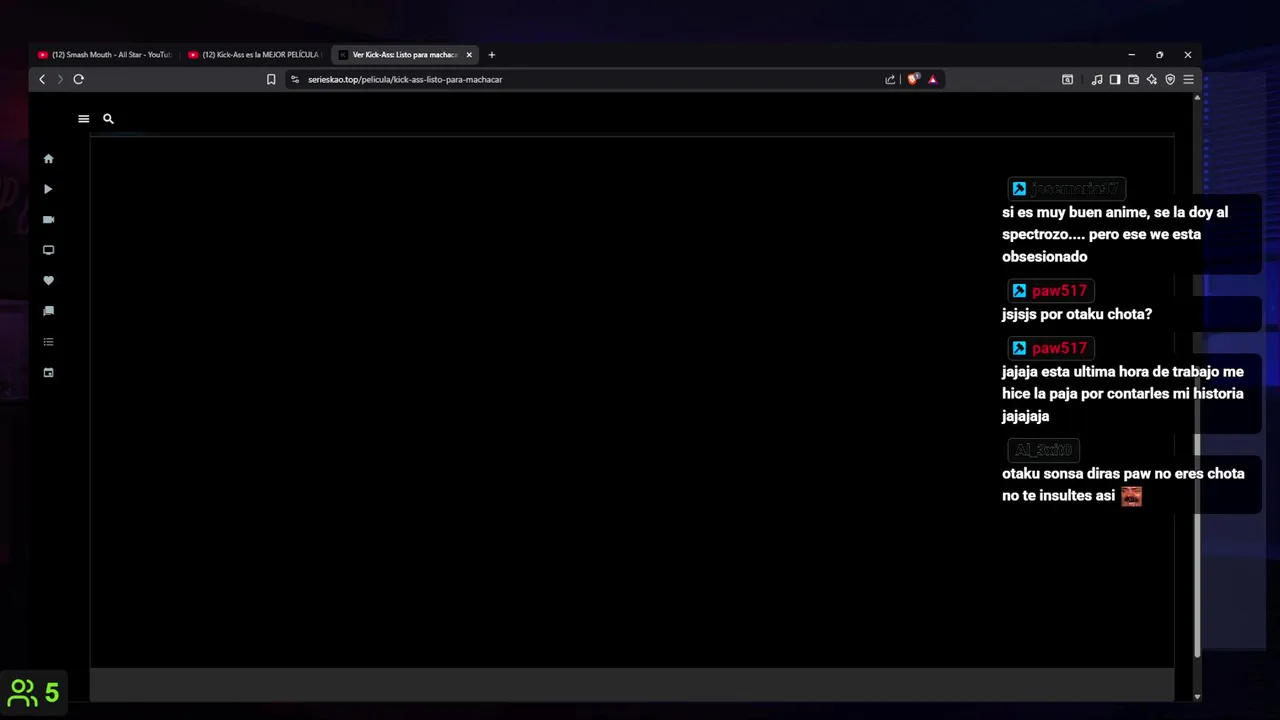Click the scrollbar down arrow at the bottom
1280x720 pixels.
(1197, 696)
